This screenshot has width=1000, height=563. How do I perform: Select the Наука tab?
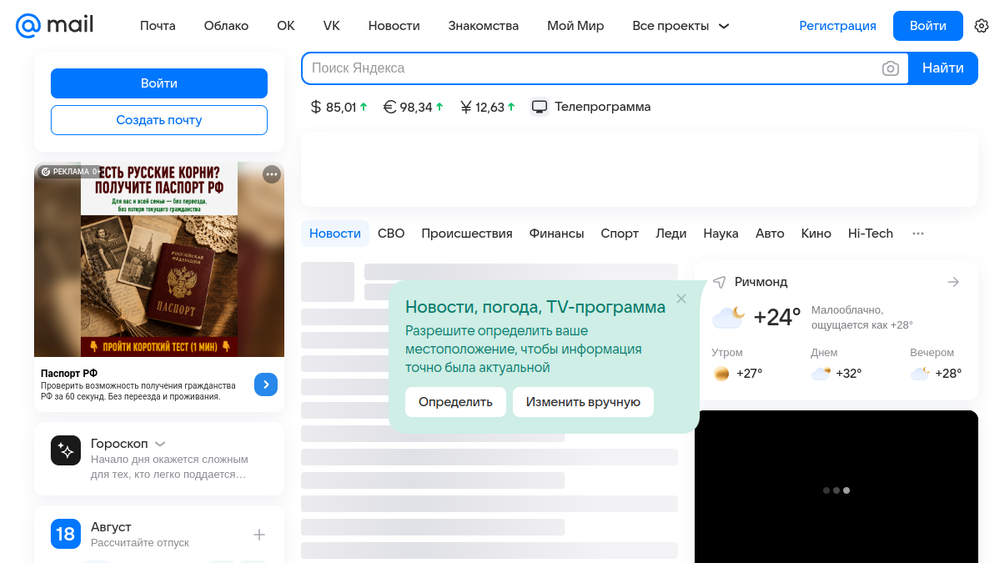click(721, 233)
